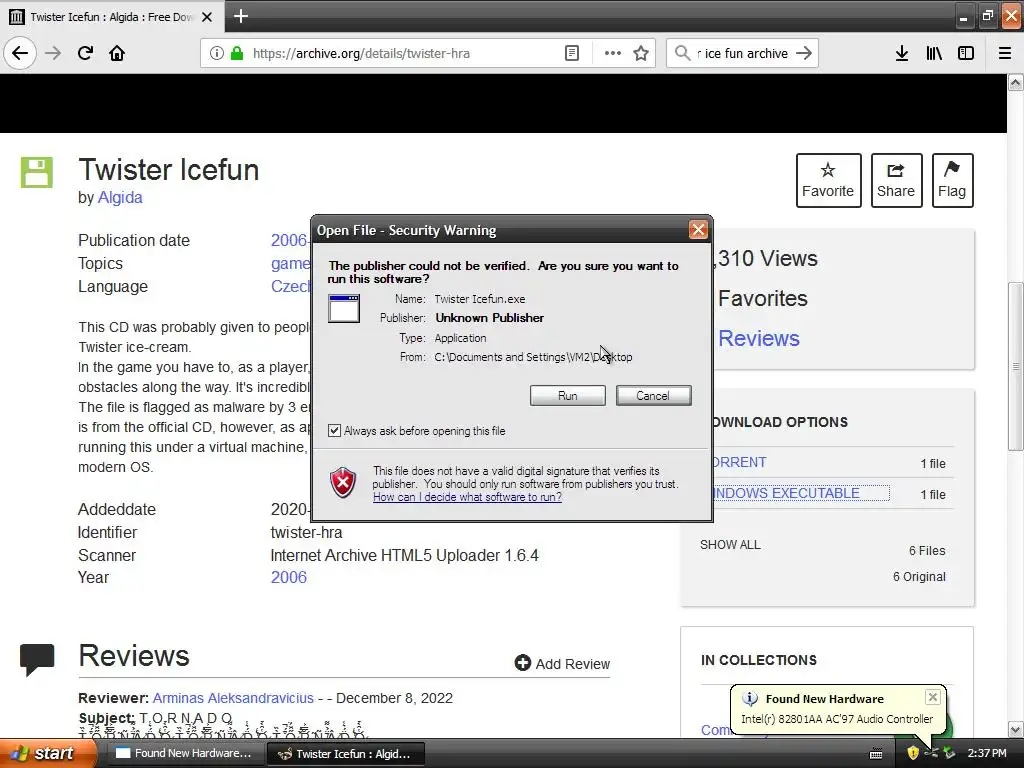Click the security shield tray icon

pyautogui.click(x=912, y=754)
